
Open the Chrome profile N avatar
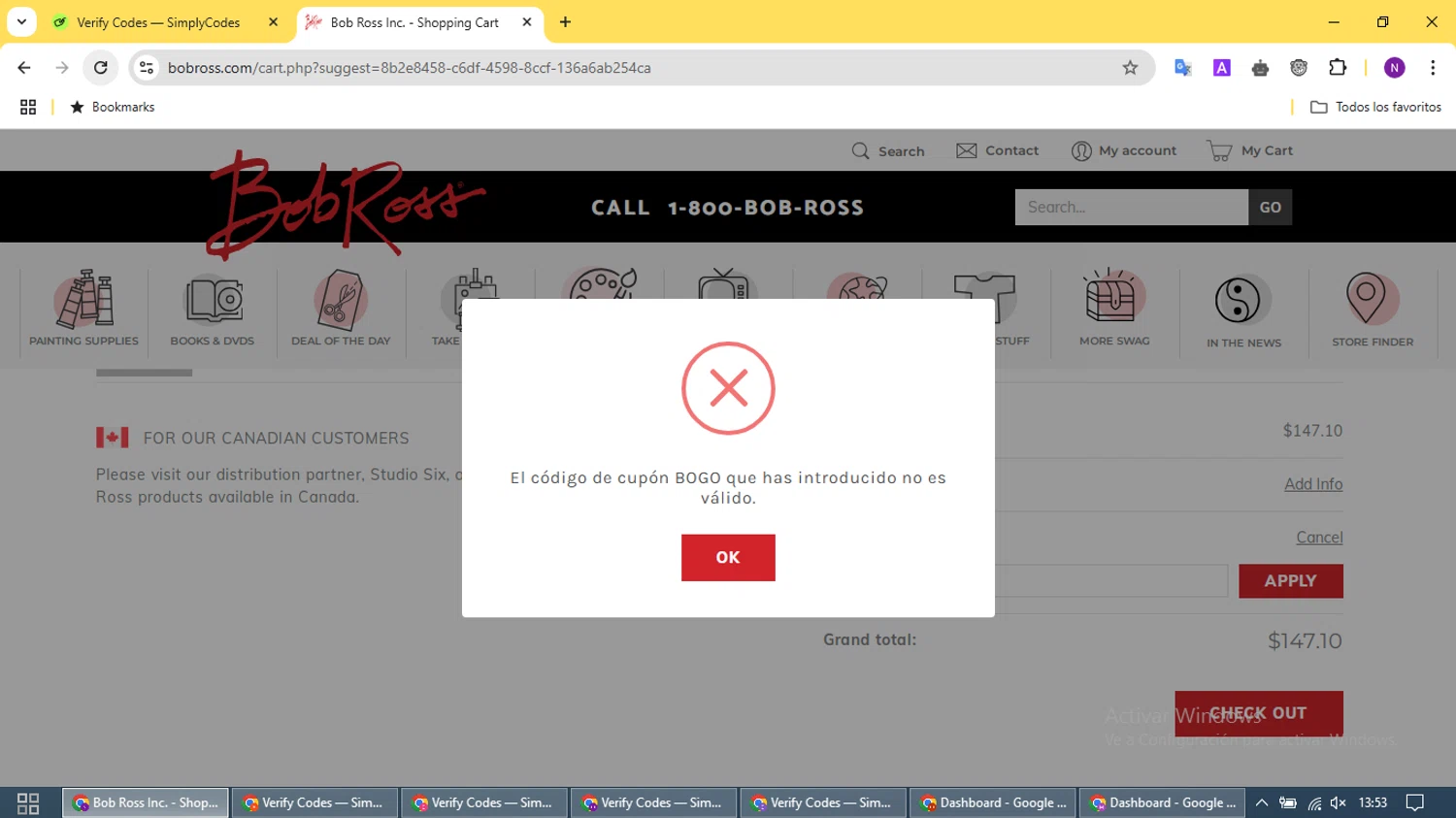[1395, 68]
